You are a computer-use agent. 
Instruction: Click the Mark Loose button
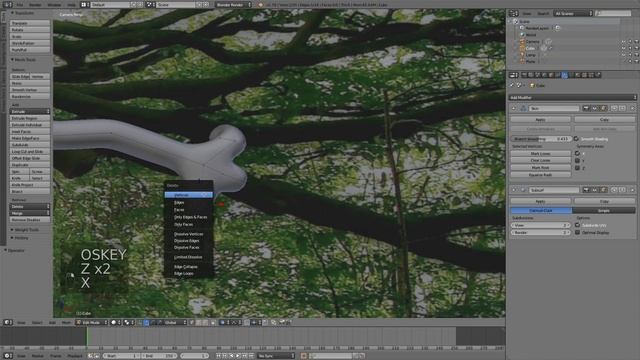click(540, 153)
